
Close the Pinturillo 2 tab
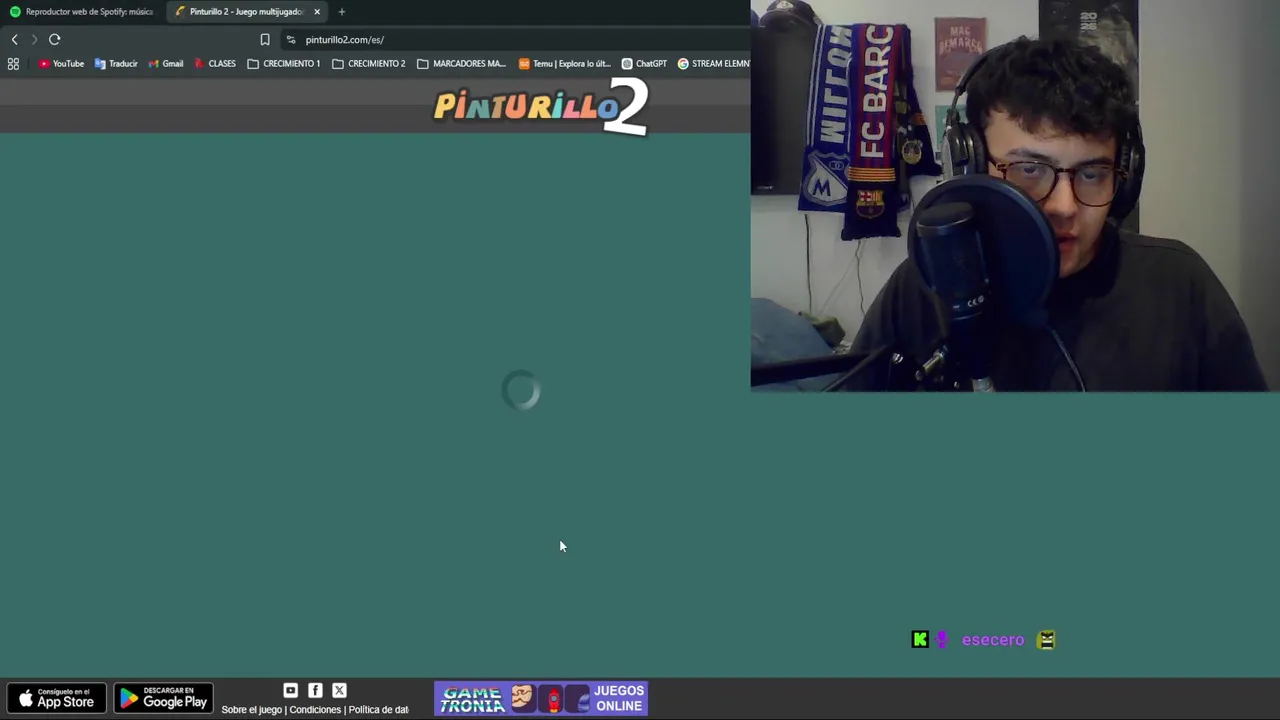pos(317,12)
